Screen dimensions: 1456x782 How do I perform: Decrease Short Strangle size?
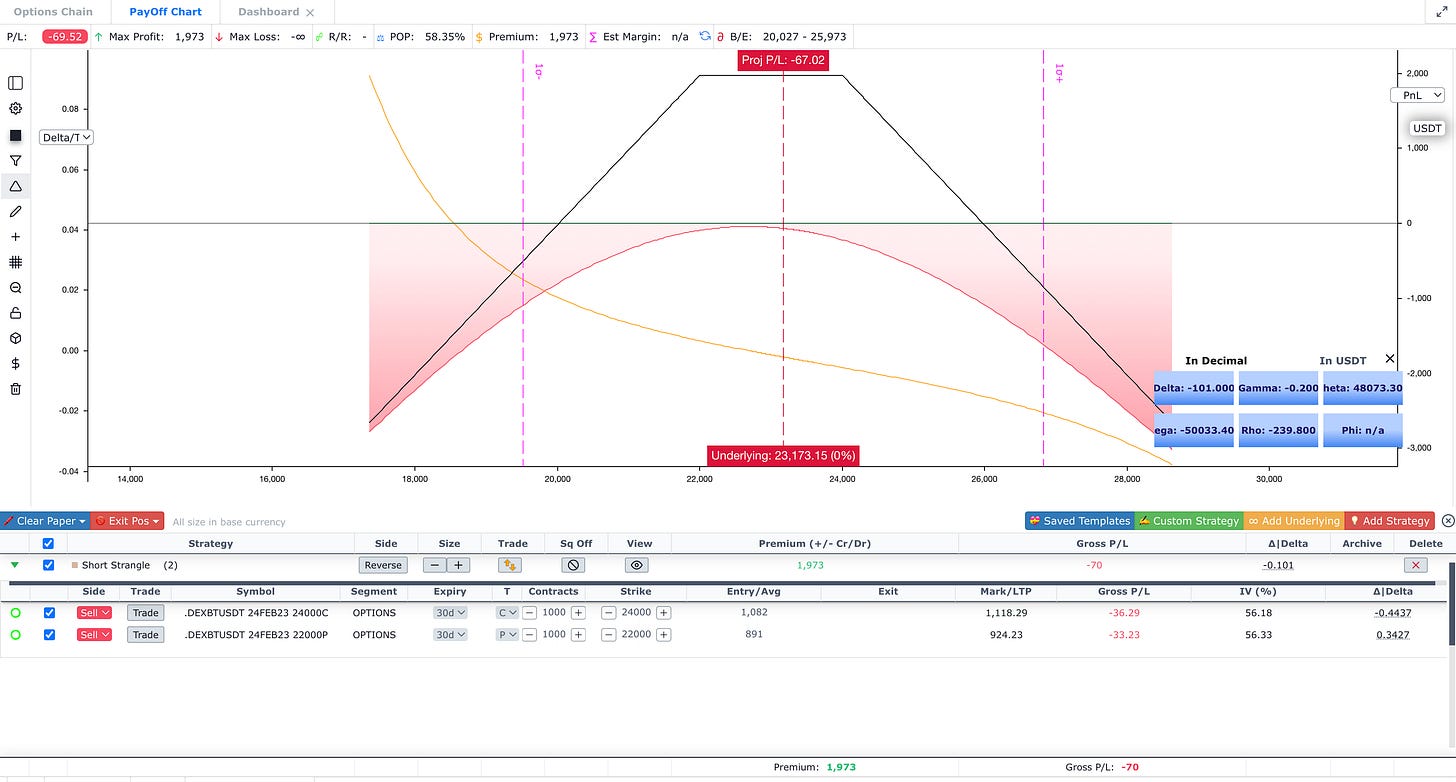click(434, 565)
